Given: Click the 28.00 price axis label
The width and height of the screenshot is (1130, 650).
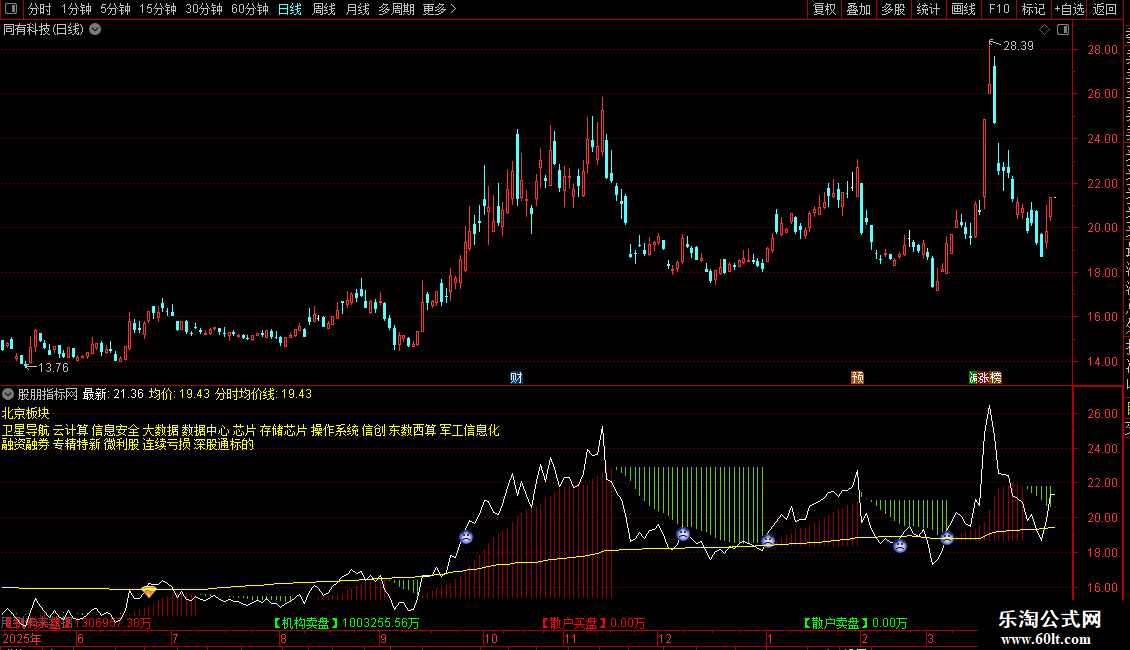Looking at the screenshot, I should click(x=1103, y=50).
